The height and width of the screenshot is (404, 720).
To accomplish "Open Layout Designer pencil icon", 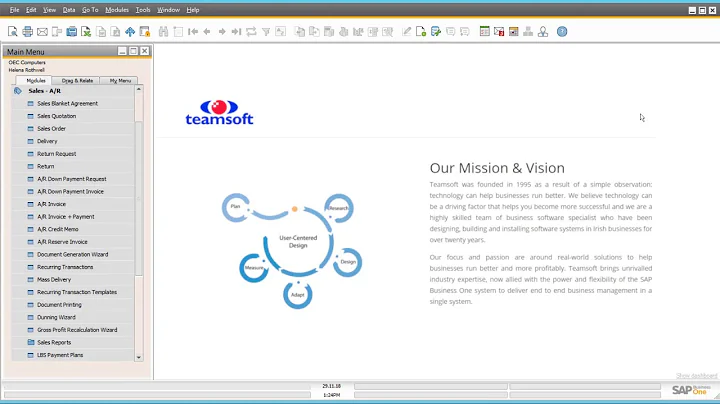I will [x=406, y=31].
